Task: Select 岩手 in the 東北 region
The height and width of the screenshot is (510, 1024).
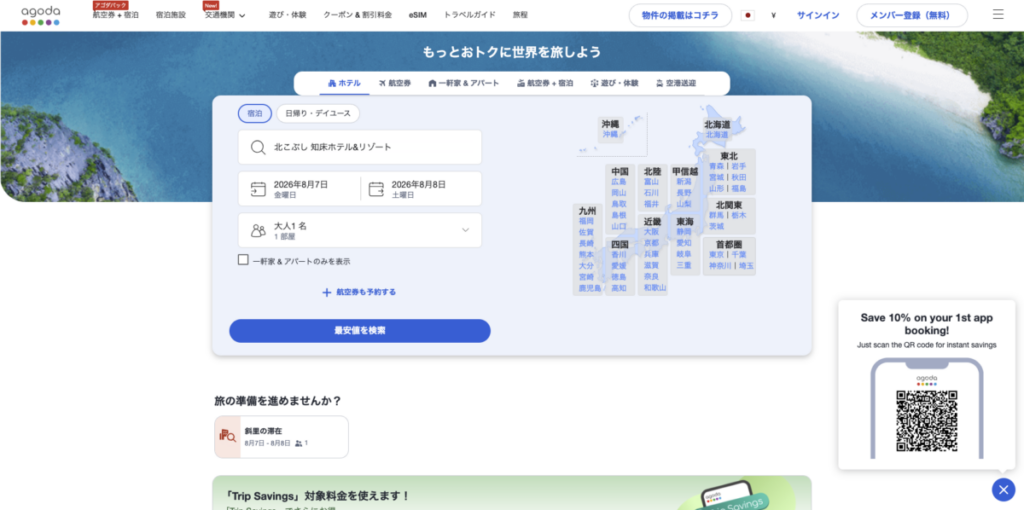Action: point(739,167)
